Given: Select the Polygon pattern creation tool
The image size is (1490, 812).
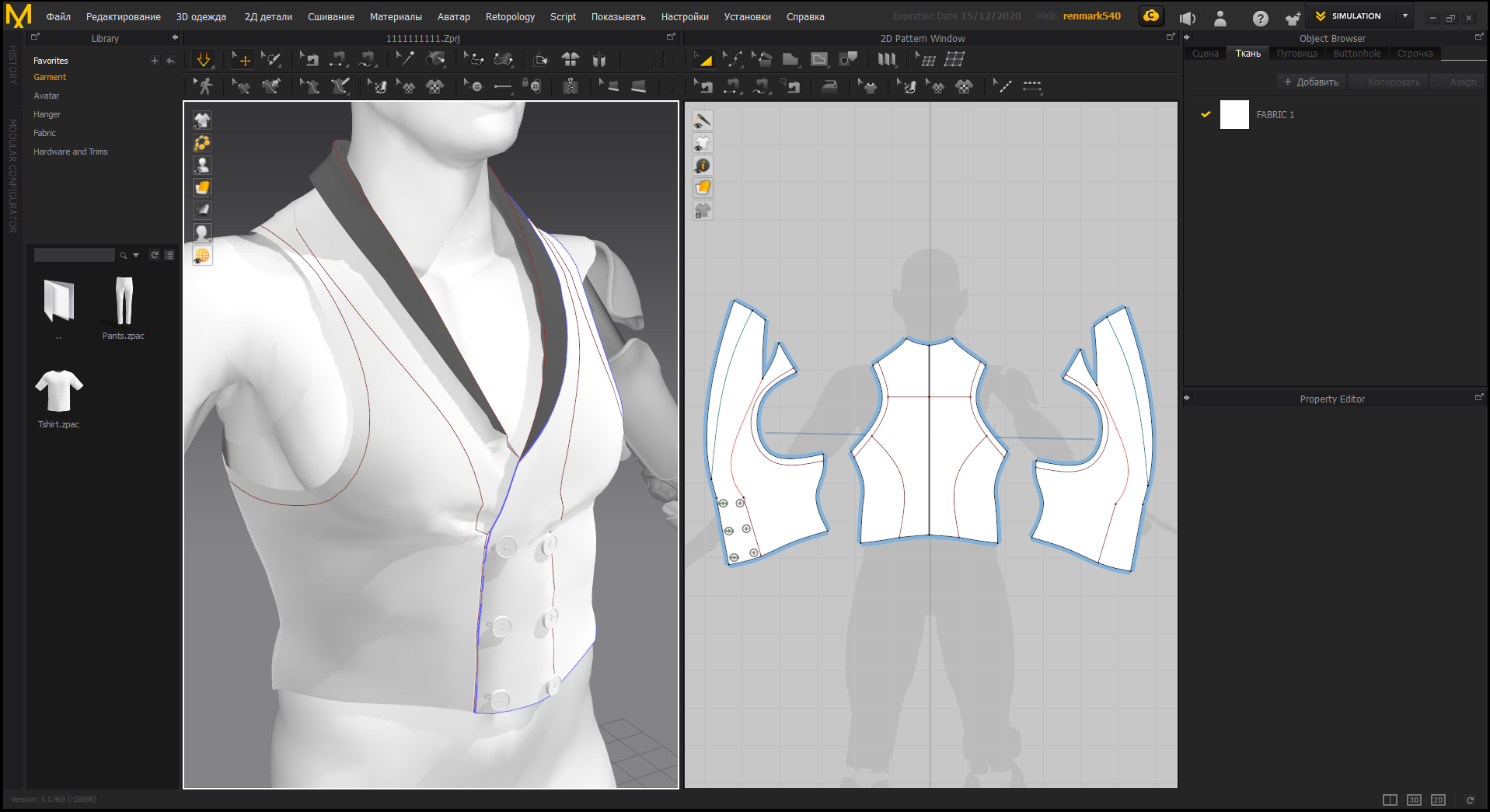Looking at the screenshot, I should (790, 60).
